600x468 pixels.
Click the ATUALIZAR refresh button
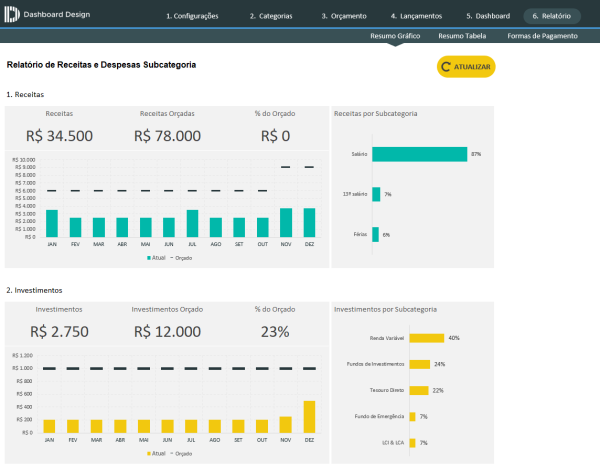tap(466, 67)
